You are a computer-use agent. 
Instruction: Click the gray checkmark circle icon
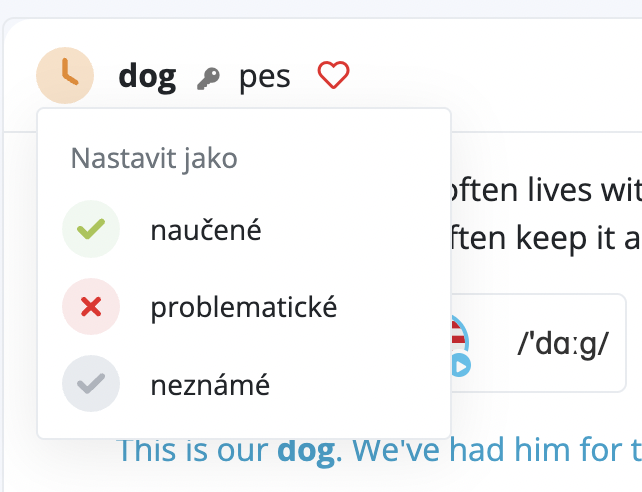click(91, 384)
